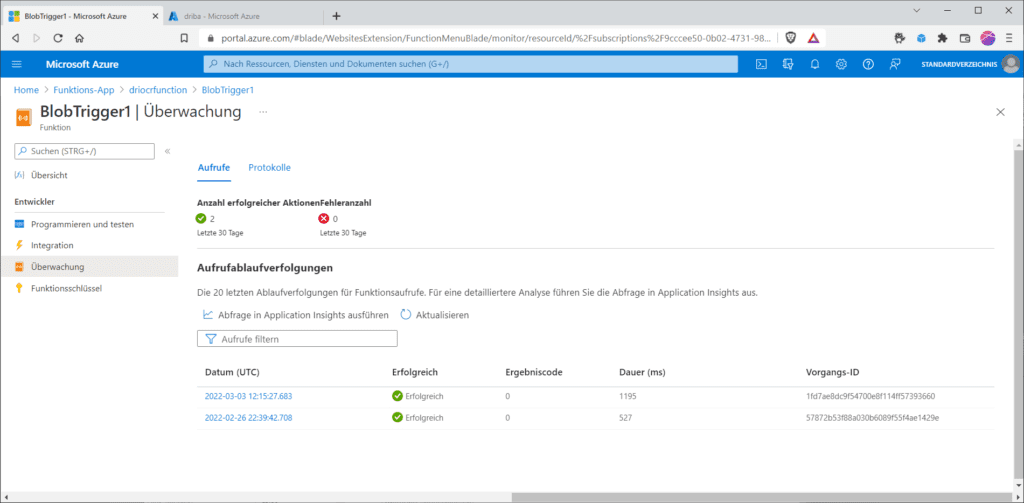1024x503 pixels.
Task: Click the Erfolgreich column header
Action: (415, 372)
